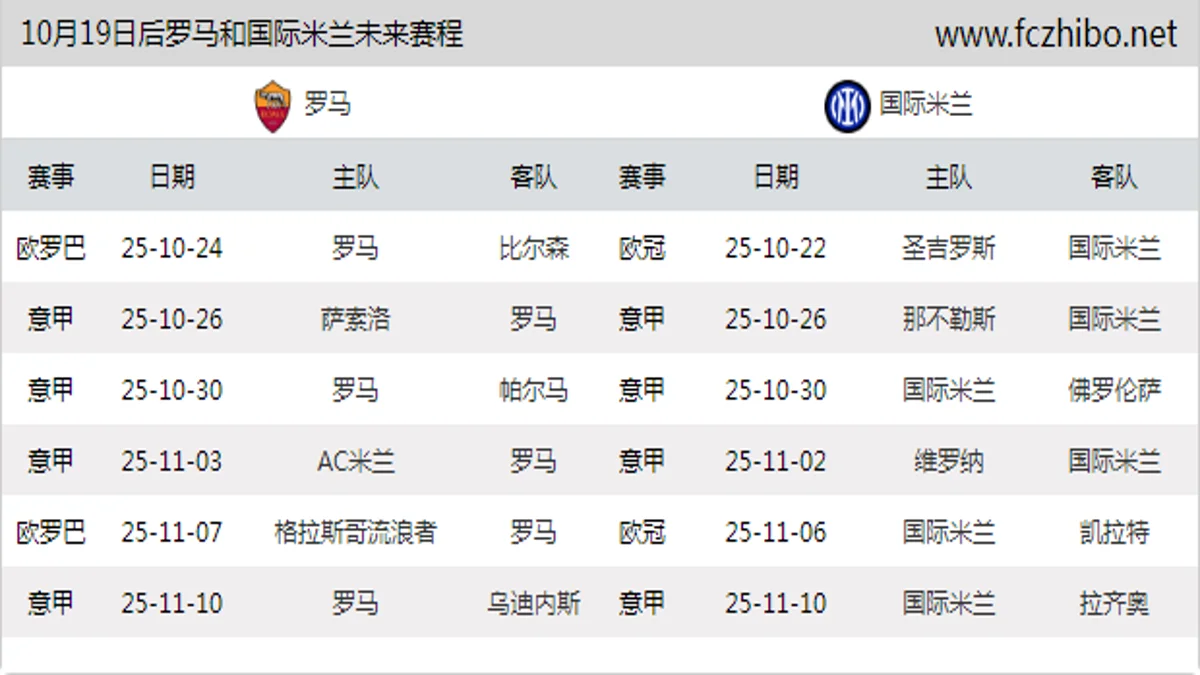The image size is (1200, 675).
Task: Click the page title 10月19日后罗马和国际米兰未来赛程
Action: 242,35
